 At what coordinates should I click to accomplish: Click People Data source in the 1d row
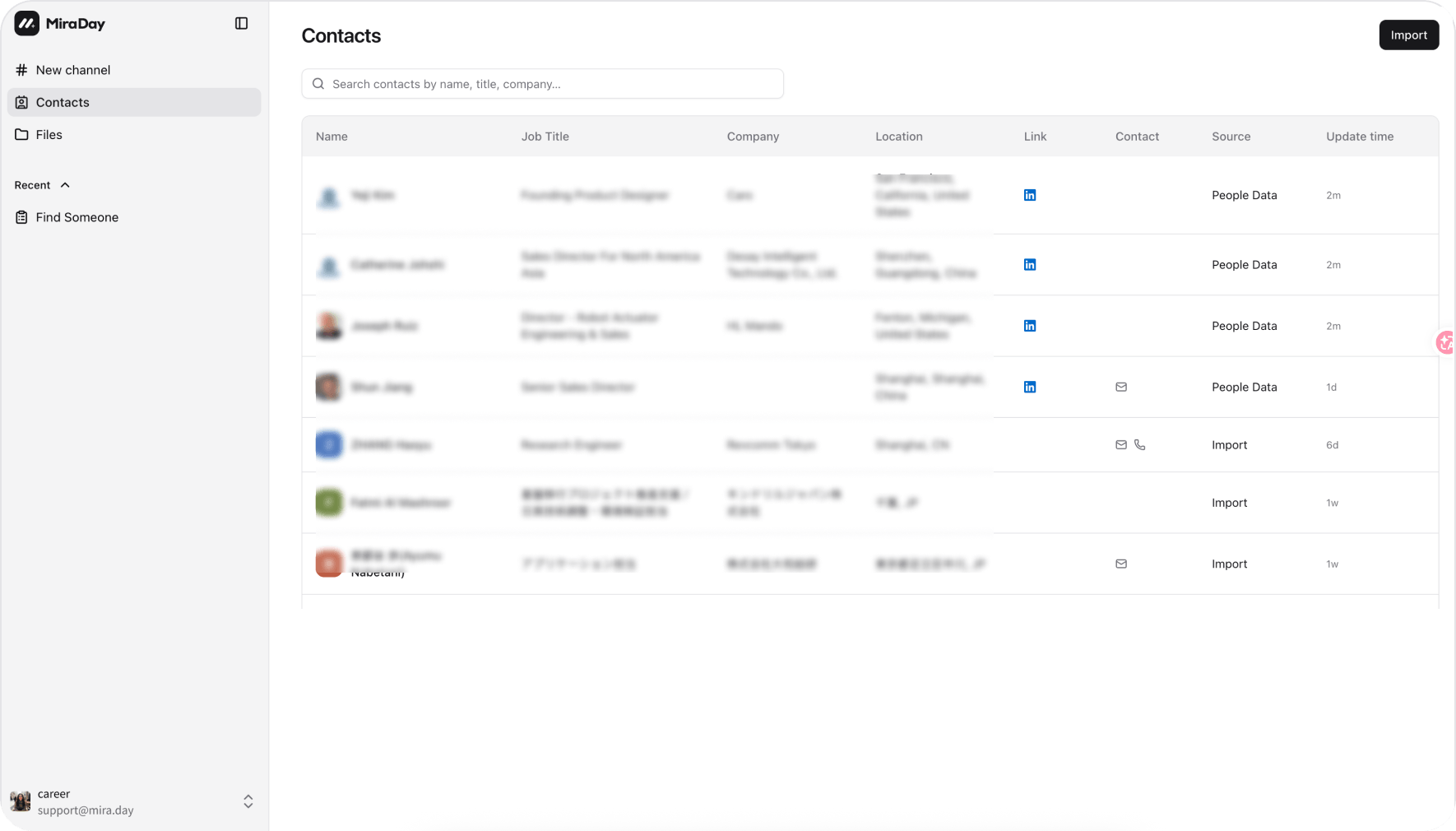(1244, 387)
